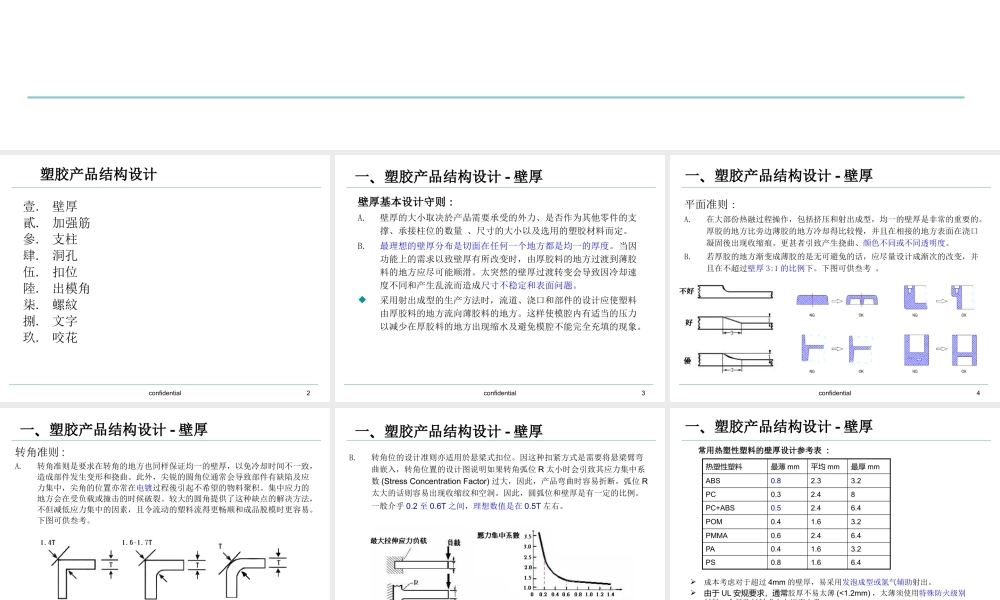Click the 最薄 mm column header
The height and width of the screenshot is (600, 1000).
(x=785, y=467)
